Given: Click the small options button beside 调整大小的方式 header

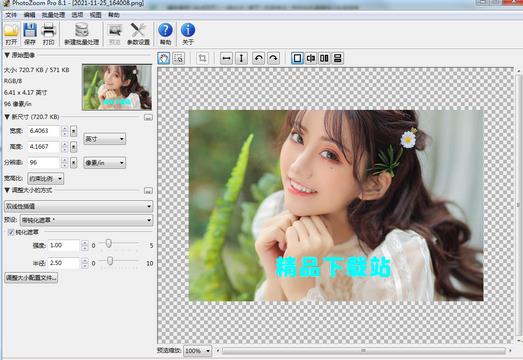Looking at the screenshot, I should tap(148, 191).
